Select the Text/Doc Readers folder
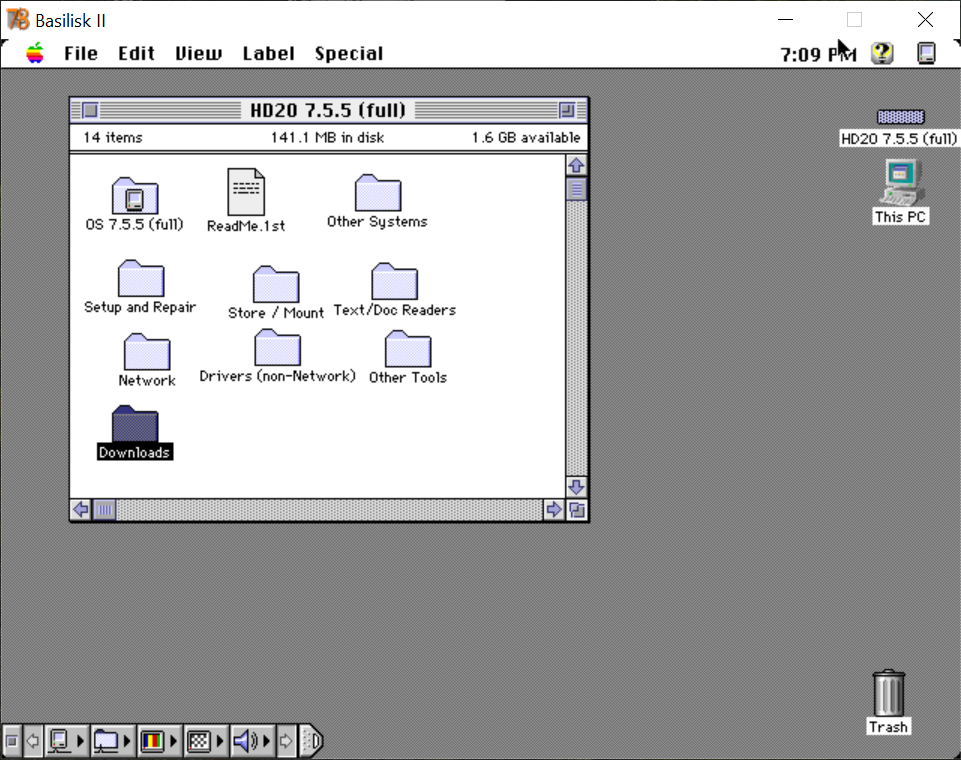The image size is (961, 760). coord(394,282)
